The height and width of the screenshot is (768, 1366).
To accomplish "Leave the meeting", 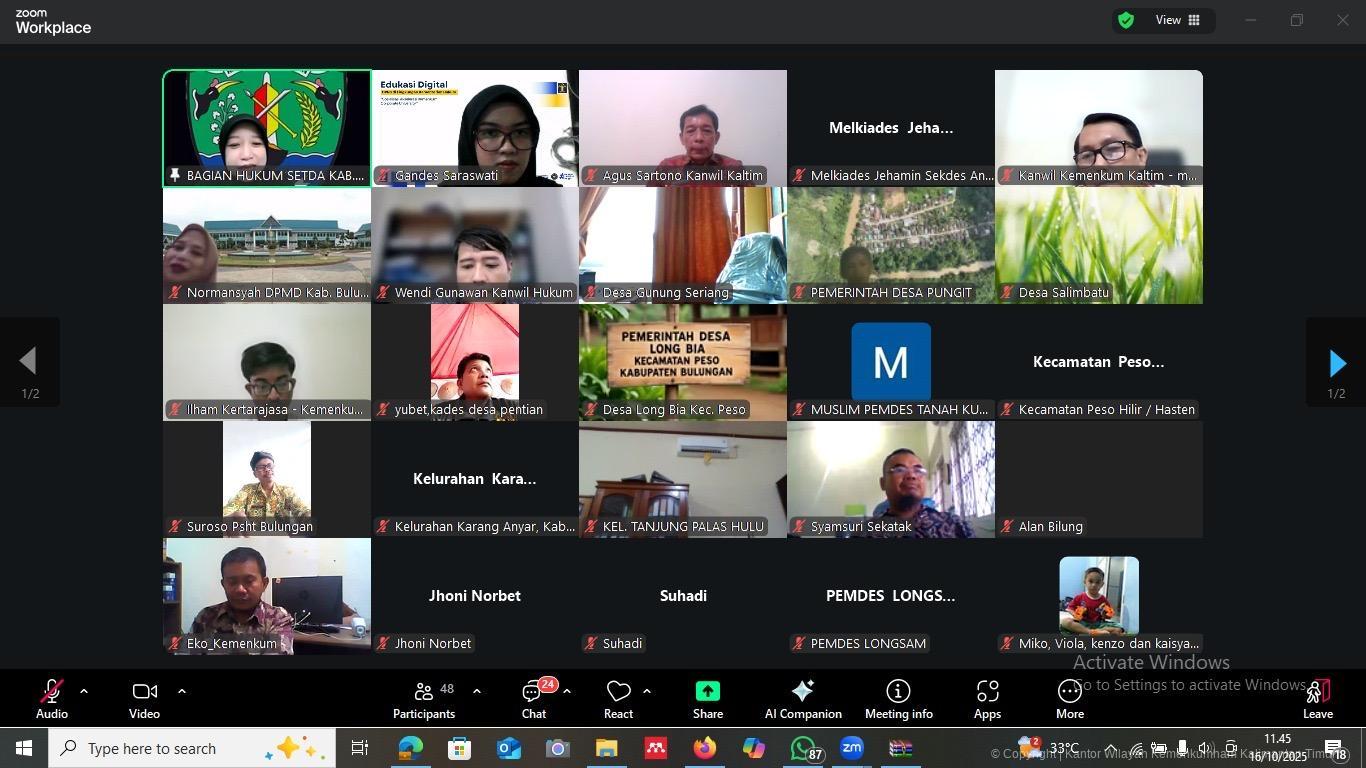I will pyautogui.click(x=1317, y=699).
